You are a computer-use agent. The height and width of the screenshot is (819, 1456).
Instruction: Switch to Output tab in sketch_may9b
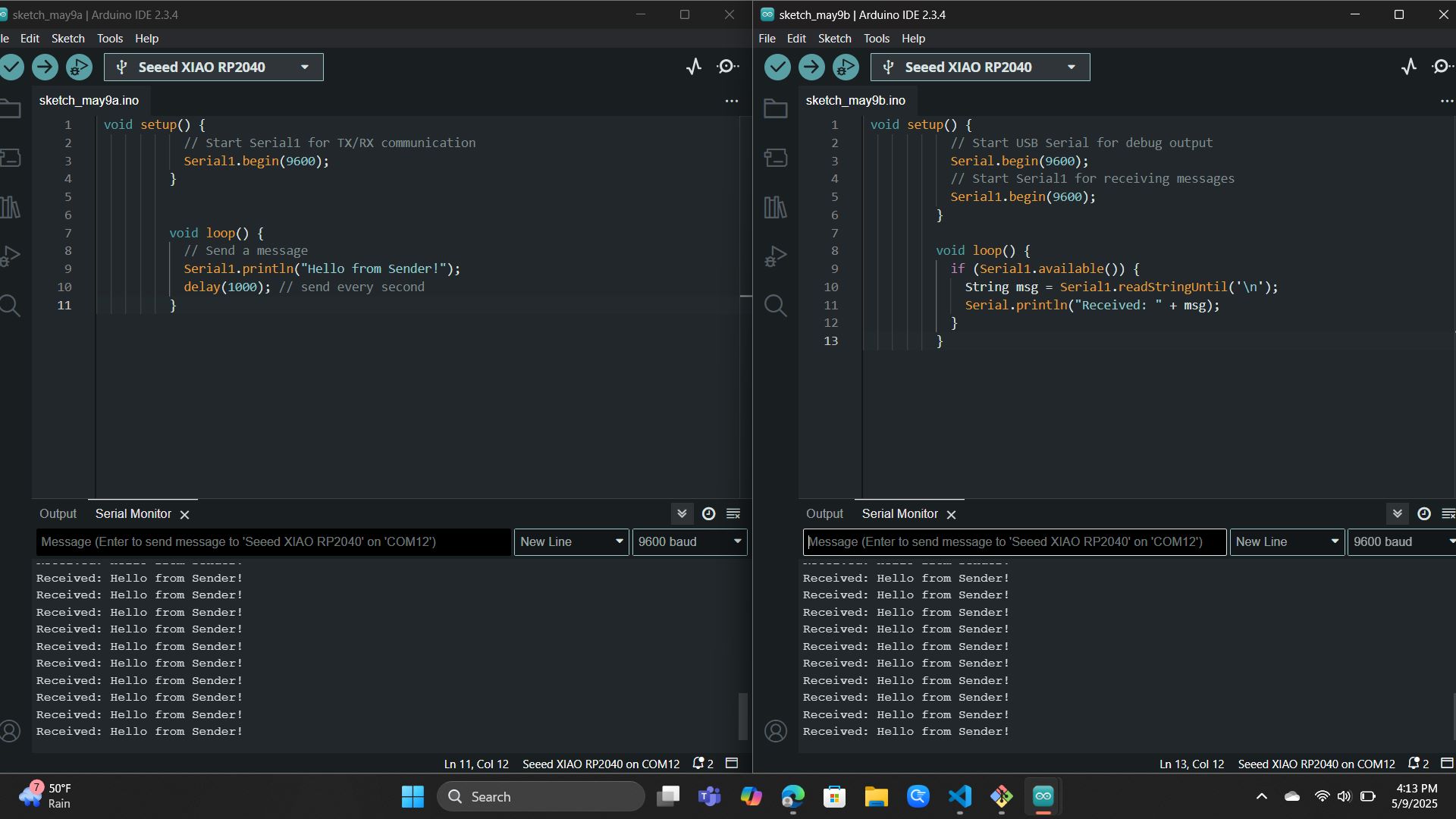pyautogui.click(x=824, y=513)
